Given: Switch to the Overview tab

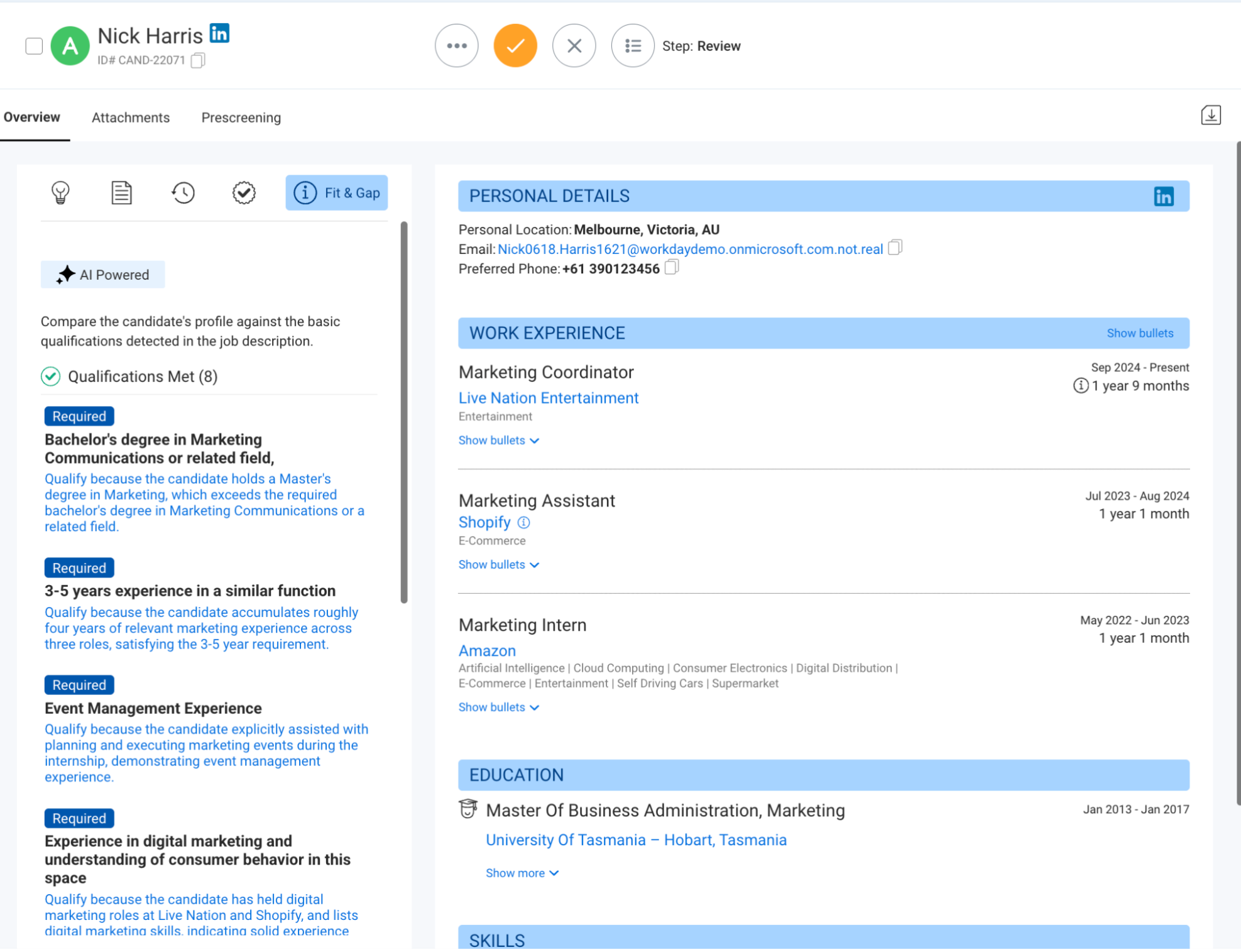Looking at the screenshot, I should (x=32, y=118).
